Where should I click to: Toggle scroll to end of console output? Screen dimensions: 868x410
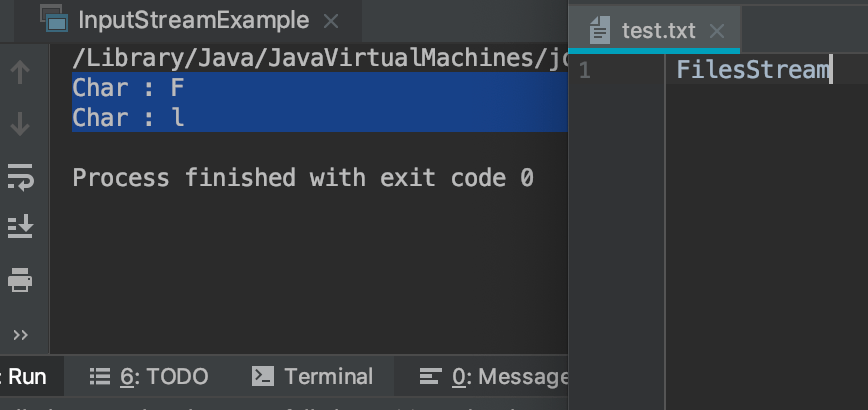(x=20, y=227)
